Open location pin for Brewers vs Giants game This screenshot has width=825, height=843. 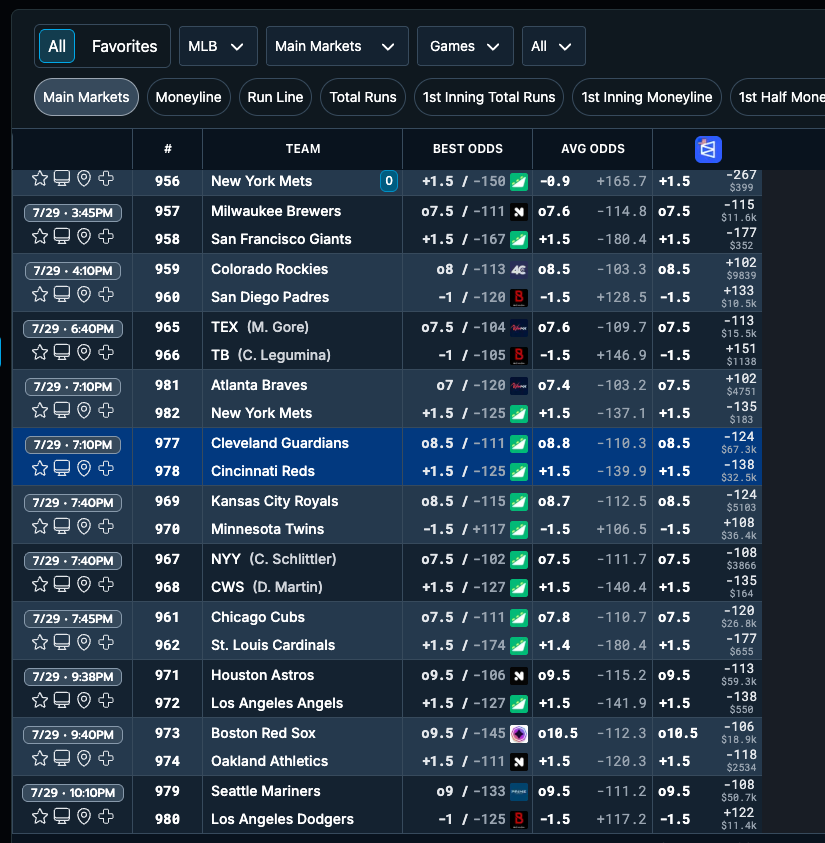pos(84,237)
